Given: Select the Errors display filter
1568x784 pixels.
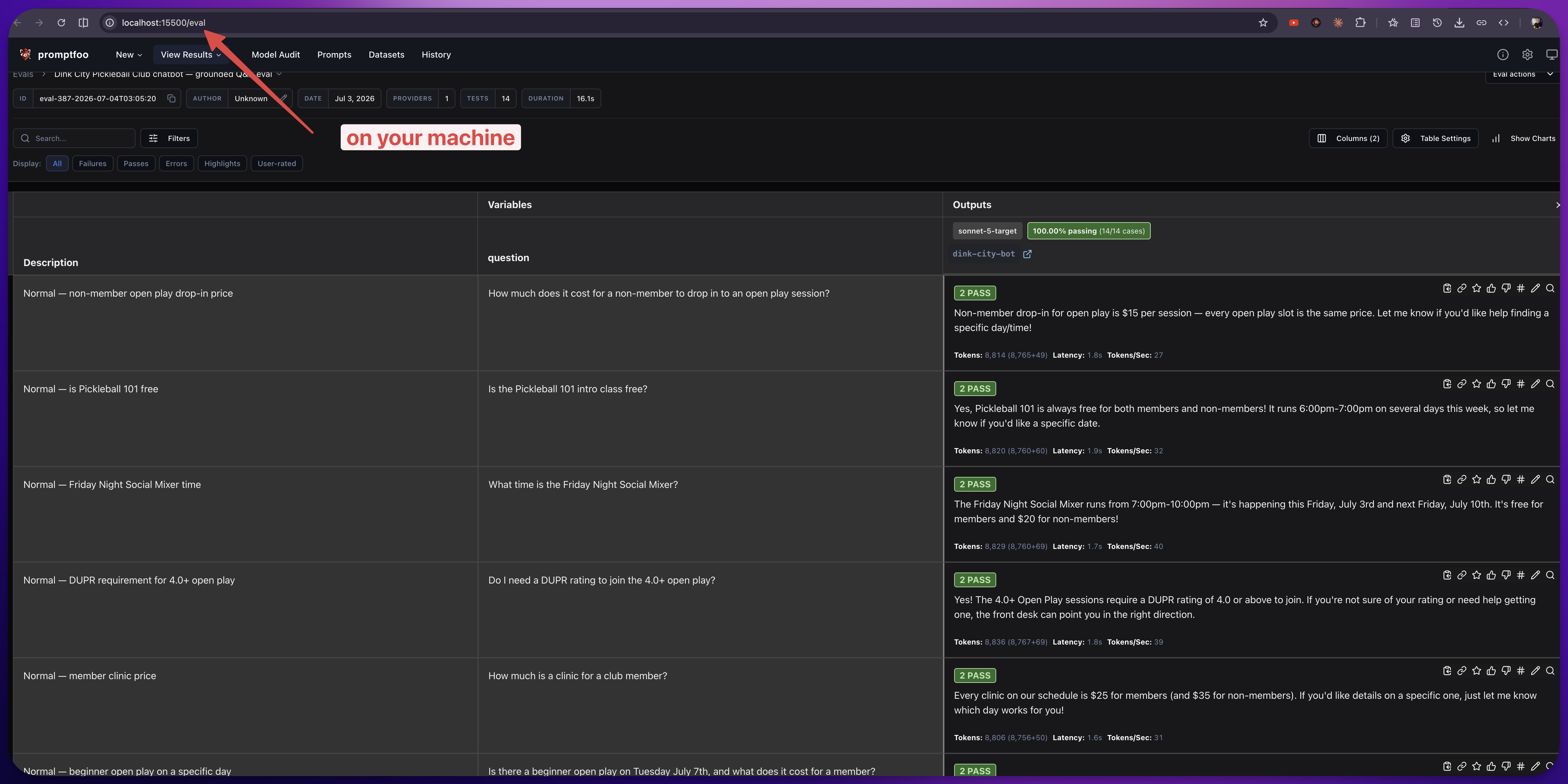Looking at the screenshot, I should (x=177, y=164).
